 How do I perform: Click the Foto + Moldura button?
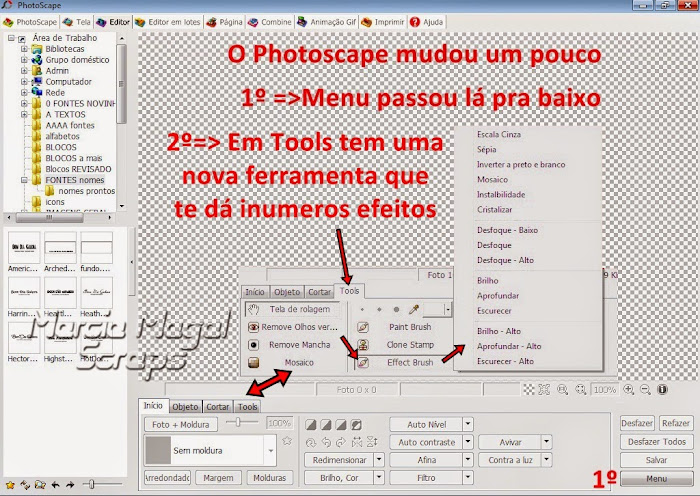pyautogui.click(x=181, y=425)
